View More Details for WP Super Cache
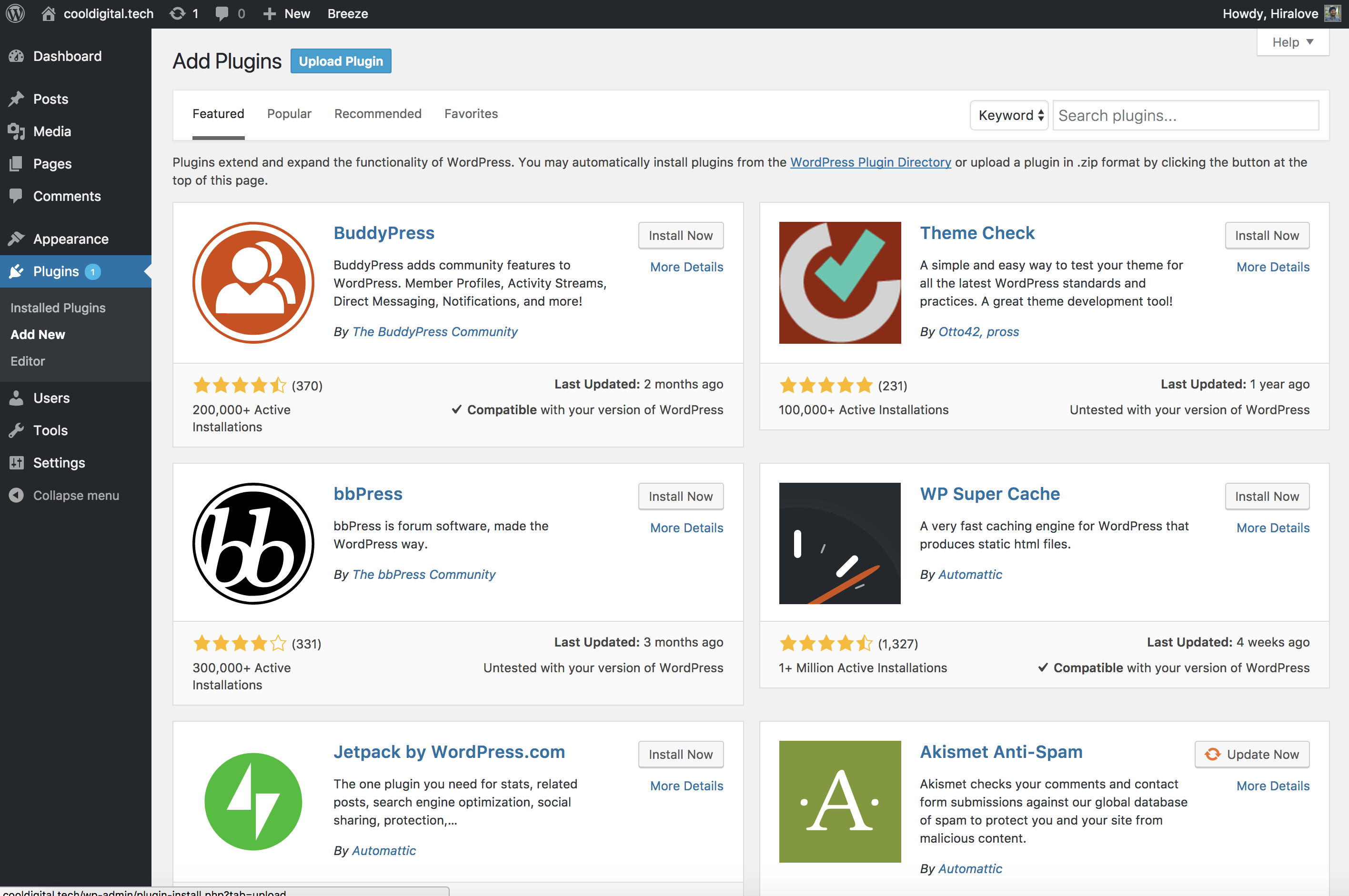Screen dimensions: 1349x896 (x=1273, y=528)
